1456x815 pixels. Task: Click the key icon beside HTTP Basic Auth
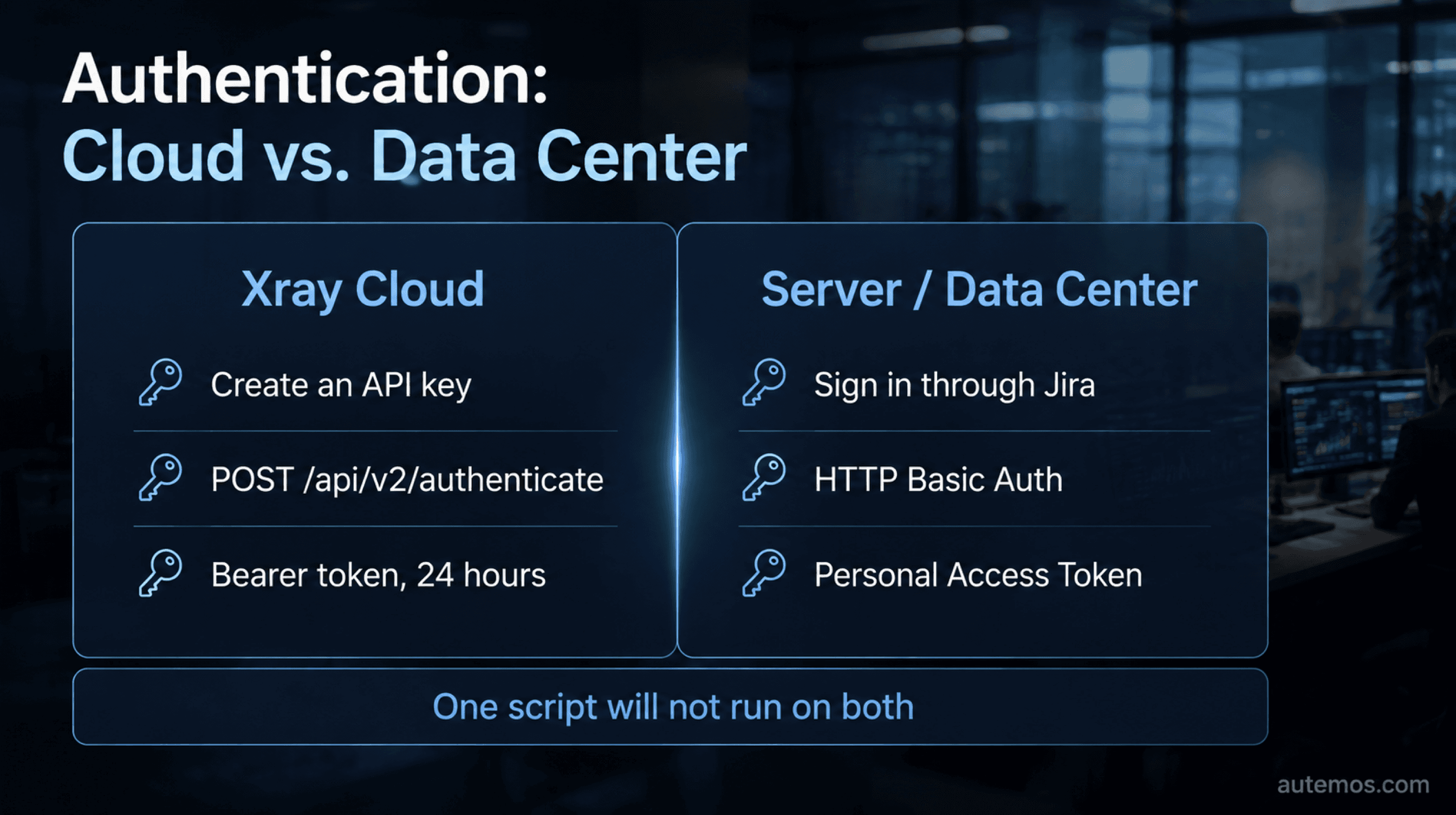point(764,477)
